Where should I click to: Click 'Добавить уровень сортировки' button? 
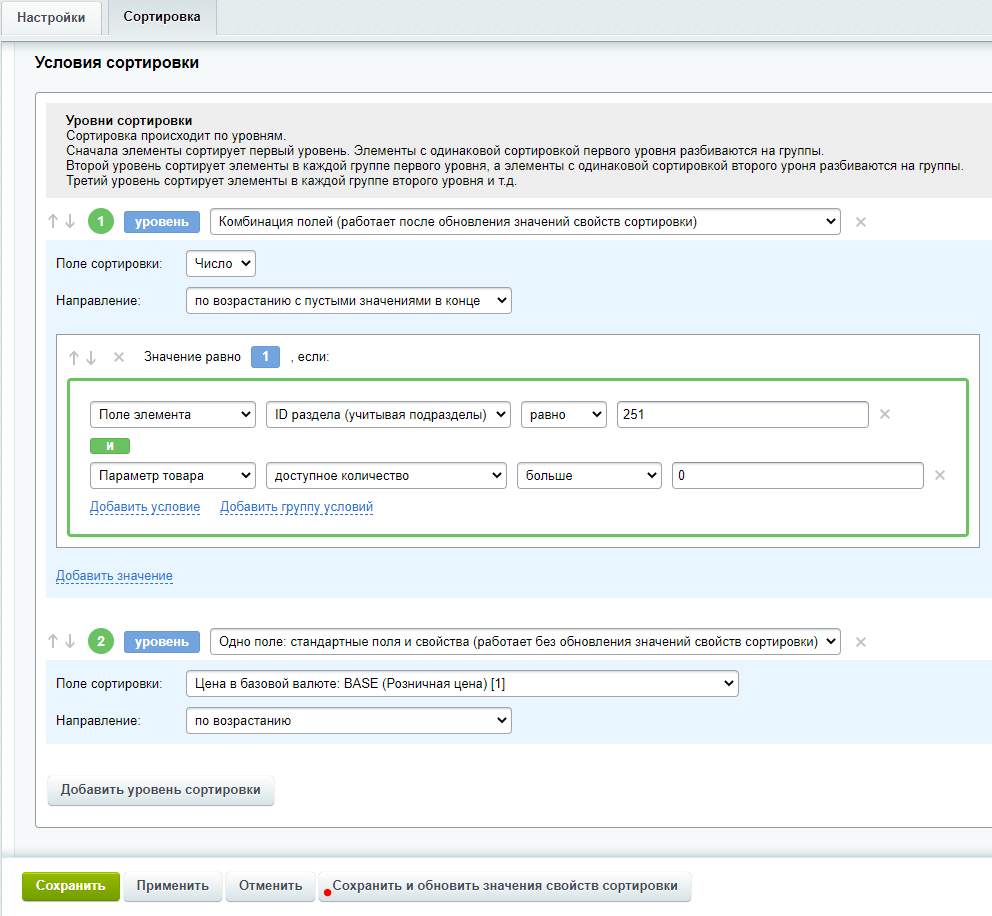pos(161,790)
